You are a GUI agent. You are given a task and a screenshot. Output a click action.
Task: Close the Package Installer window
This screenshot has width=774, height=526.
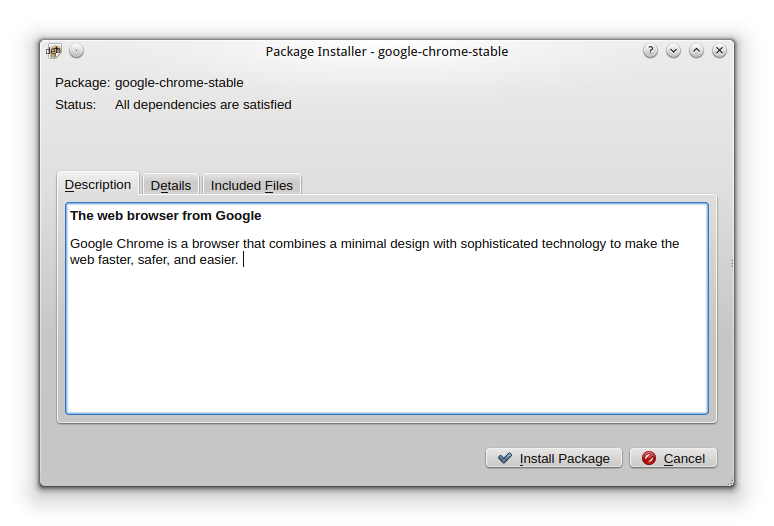tap(719, 50)
